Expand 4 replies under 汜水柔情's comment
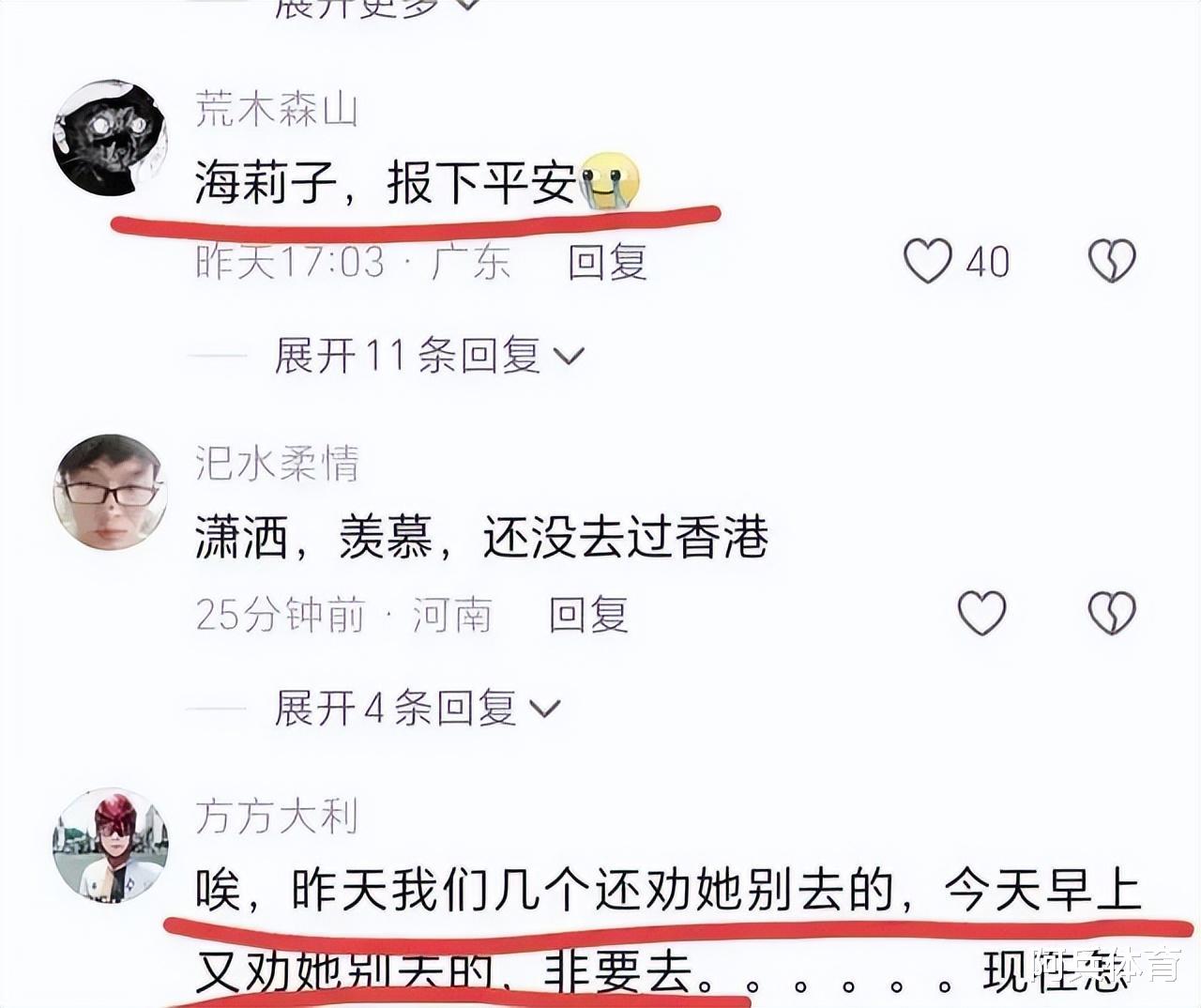The width and height of the screenshot is (1201, 1008). tap(418, 708)
